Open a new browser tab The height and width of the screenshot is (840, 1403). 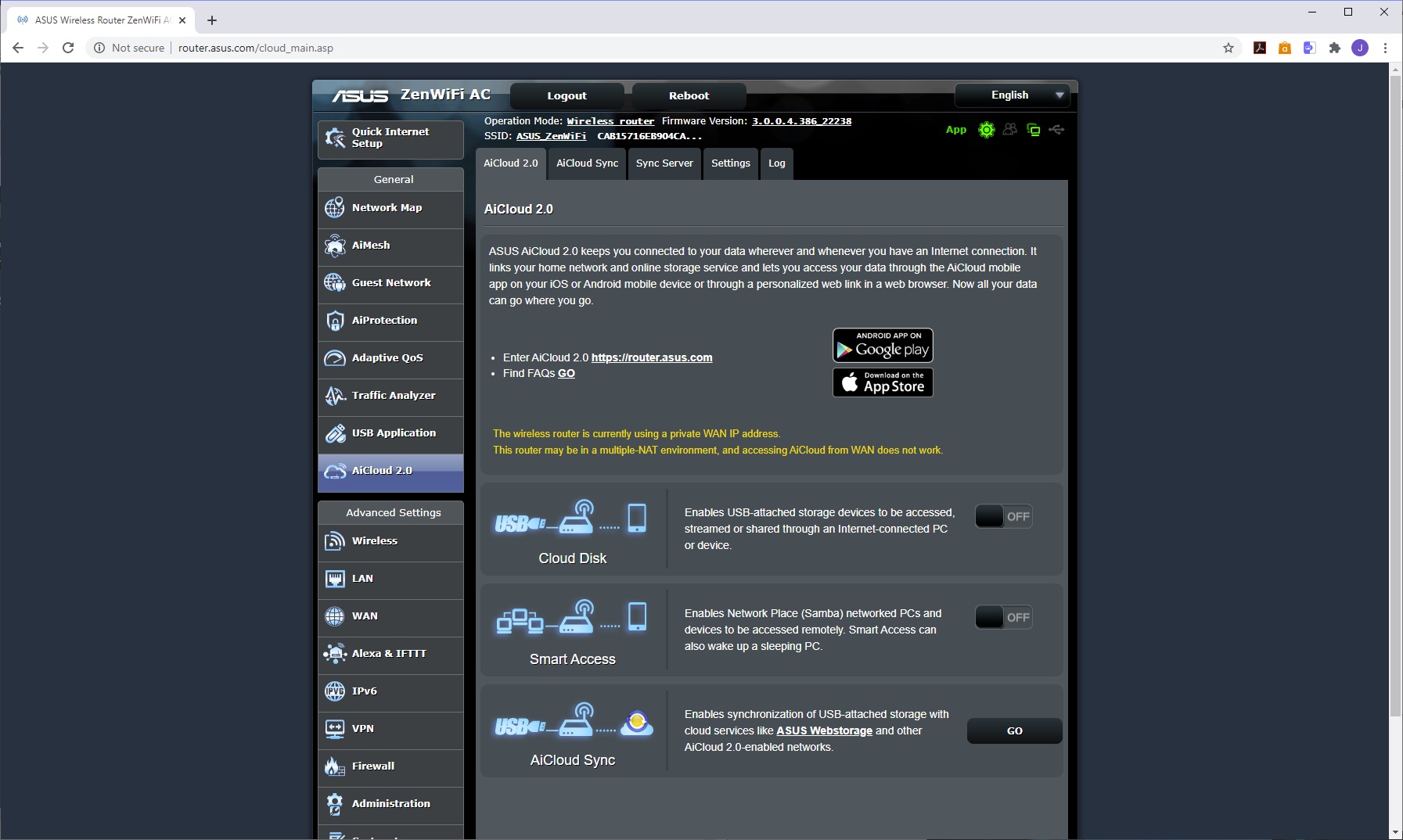point(212,20)
